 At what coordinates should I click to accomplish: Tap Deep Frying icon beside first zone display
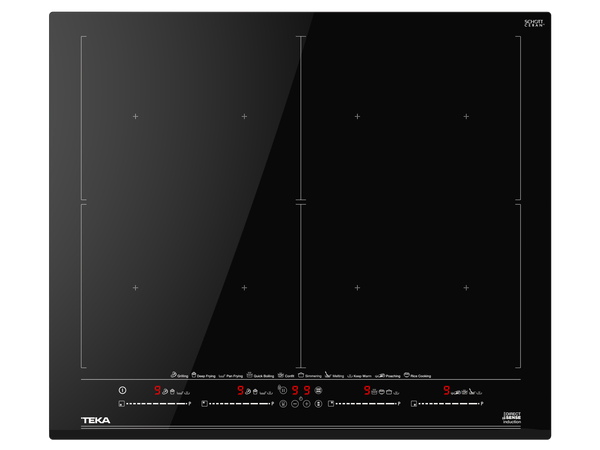click(x=172, y=391)
